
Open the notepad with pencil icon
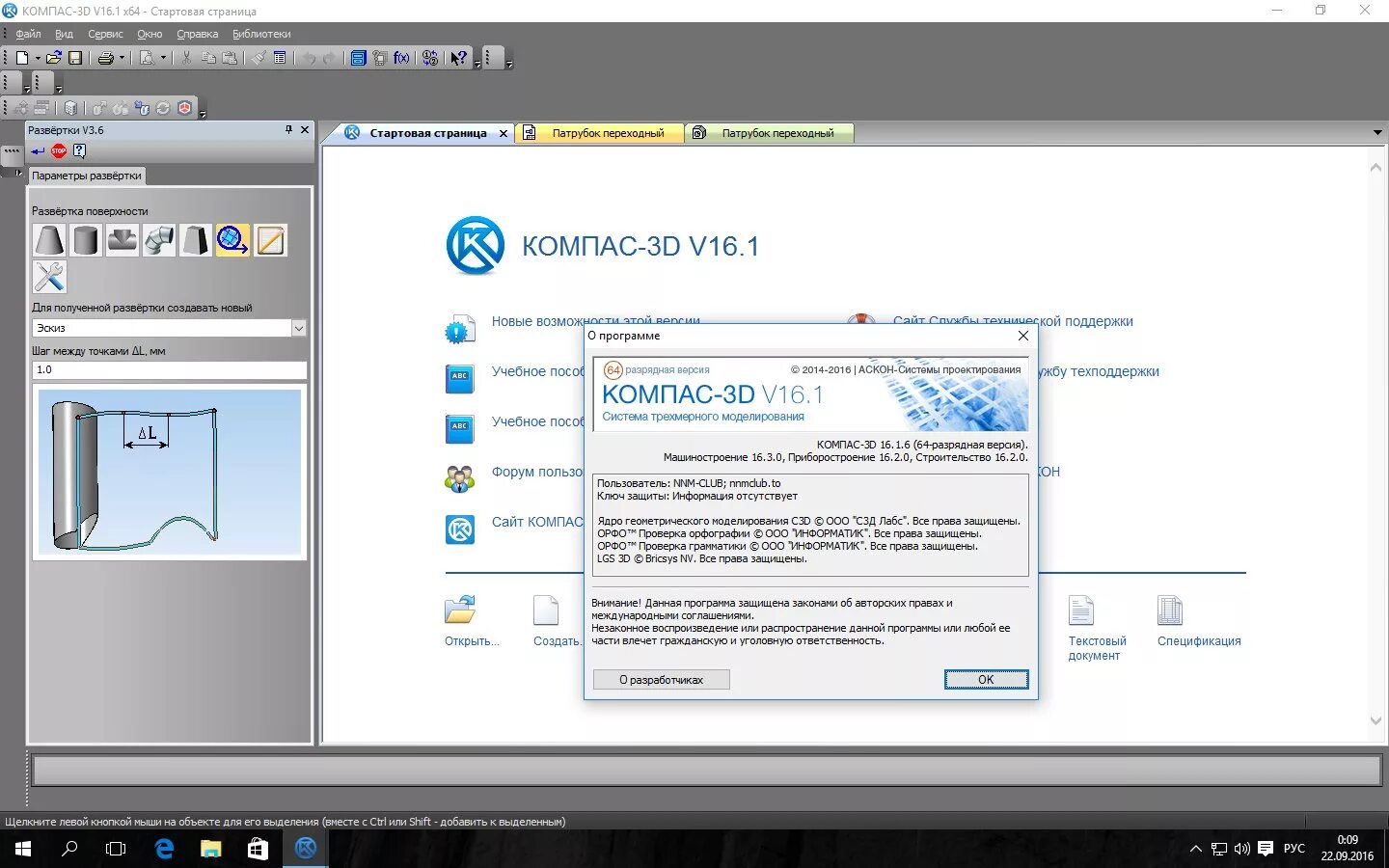270,240
